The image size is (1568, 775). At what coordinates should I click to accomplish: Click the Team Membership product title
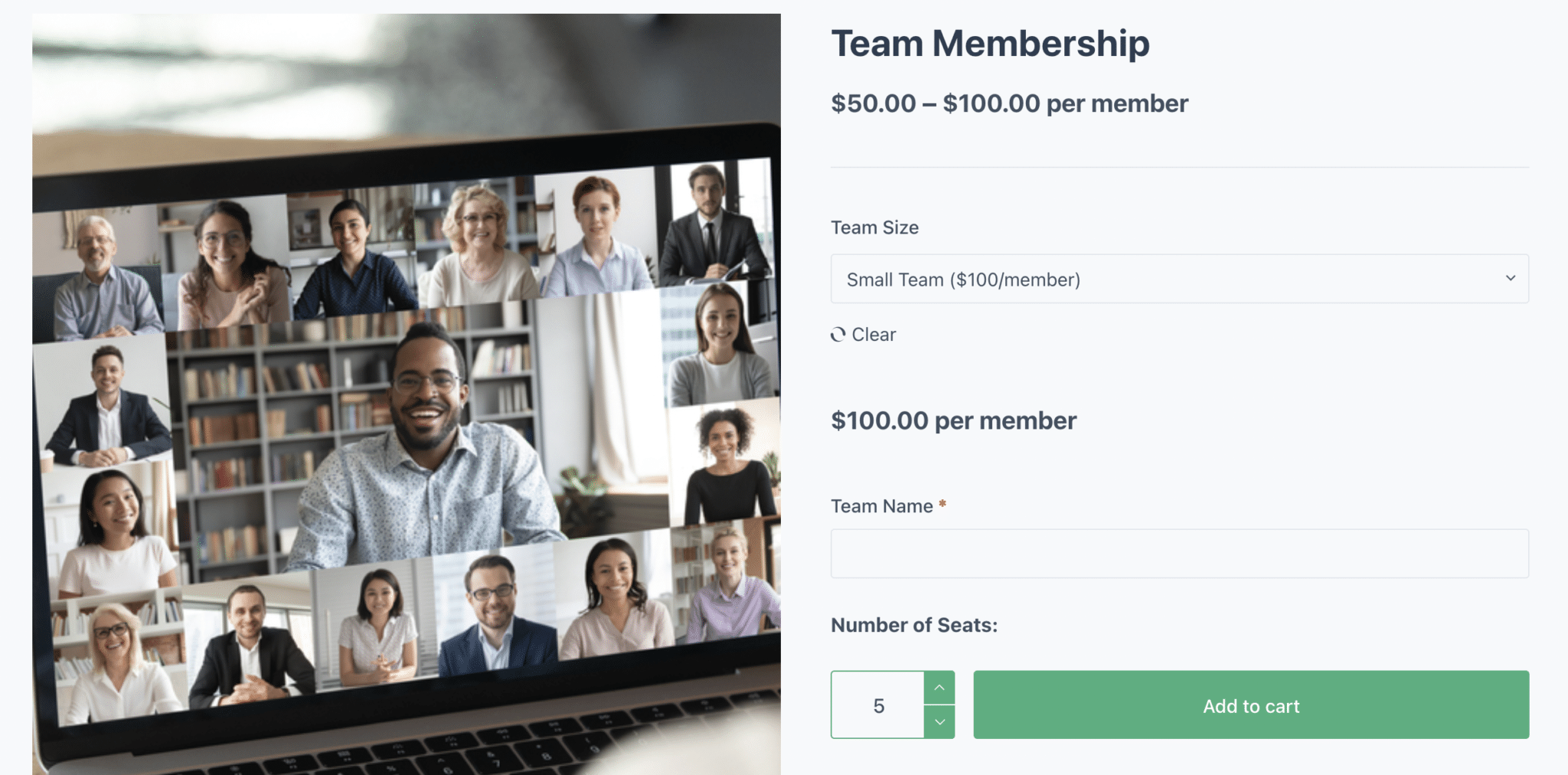click(x=990, y=44)
